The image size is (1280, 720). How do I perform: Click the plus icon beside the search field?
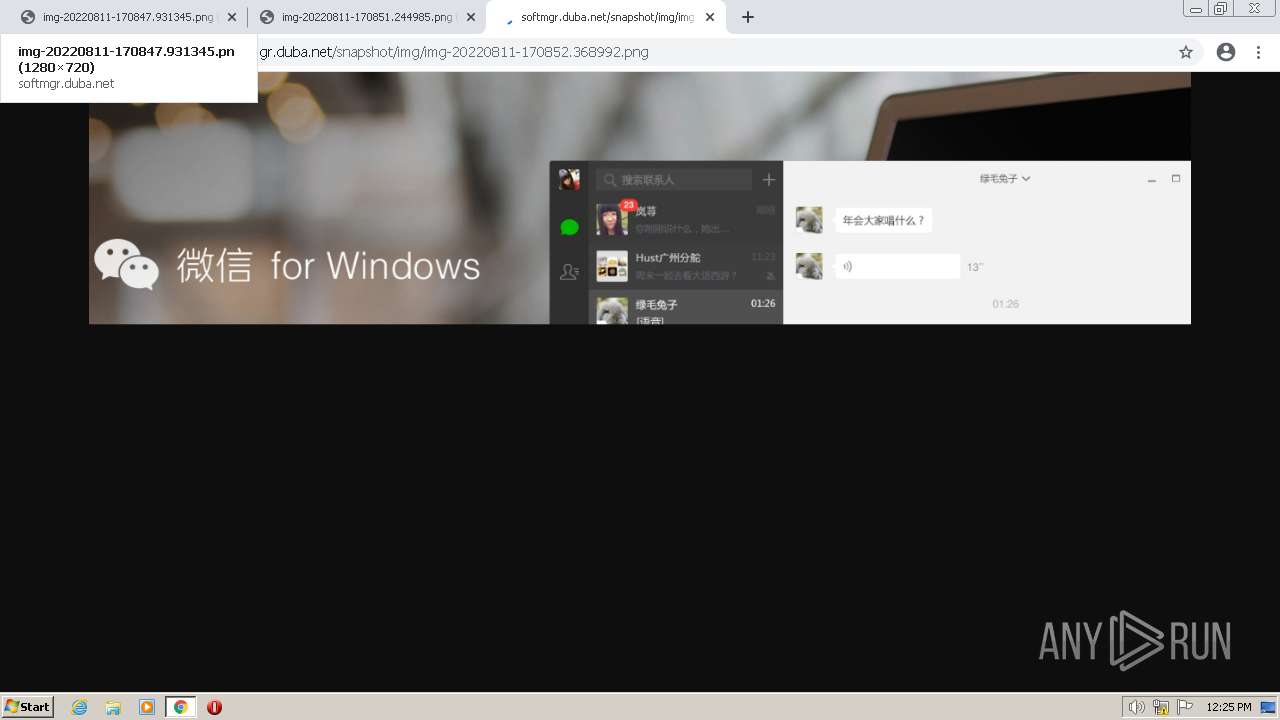(x=768, y=180)
